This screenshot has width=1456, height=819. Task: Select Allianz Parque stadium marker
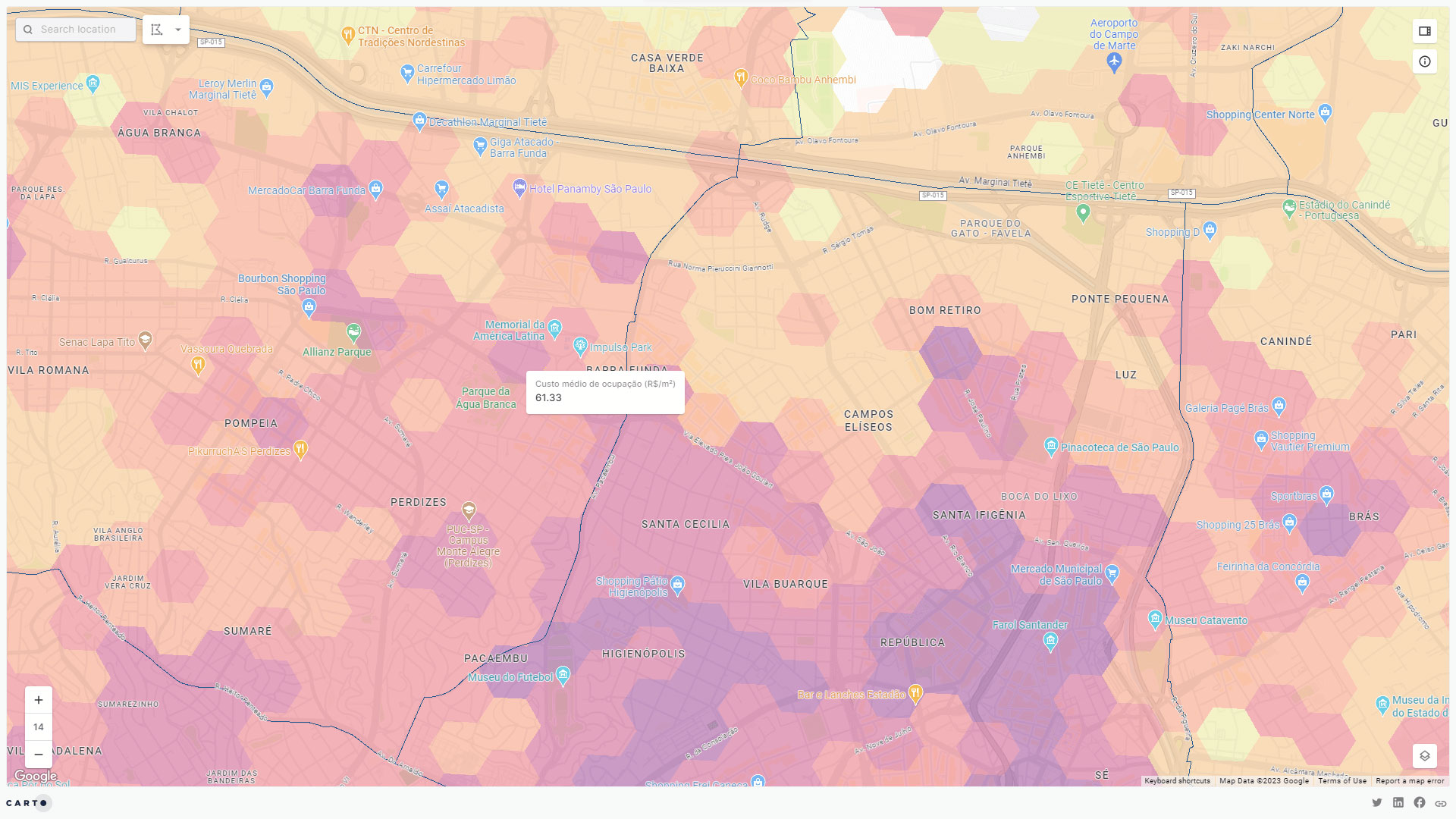(353, 332)
